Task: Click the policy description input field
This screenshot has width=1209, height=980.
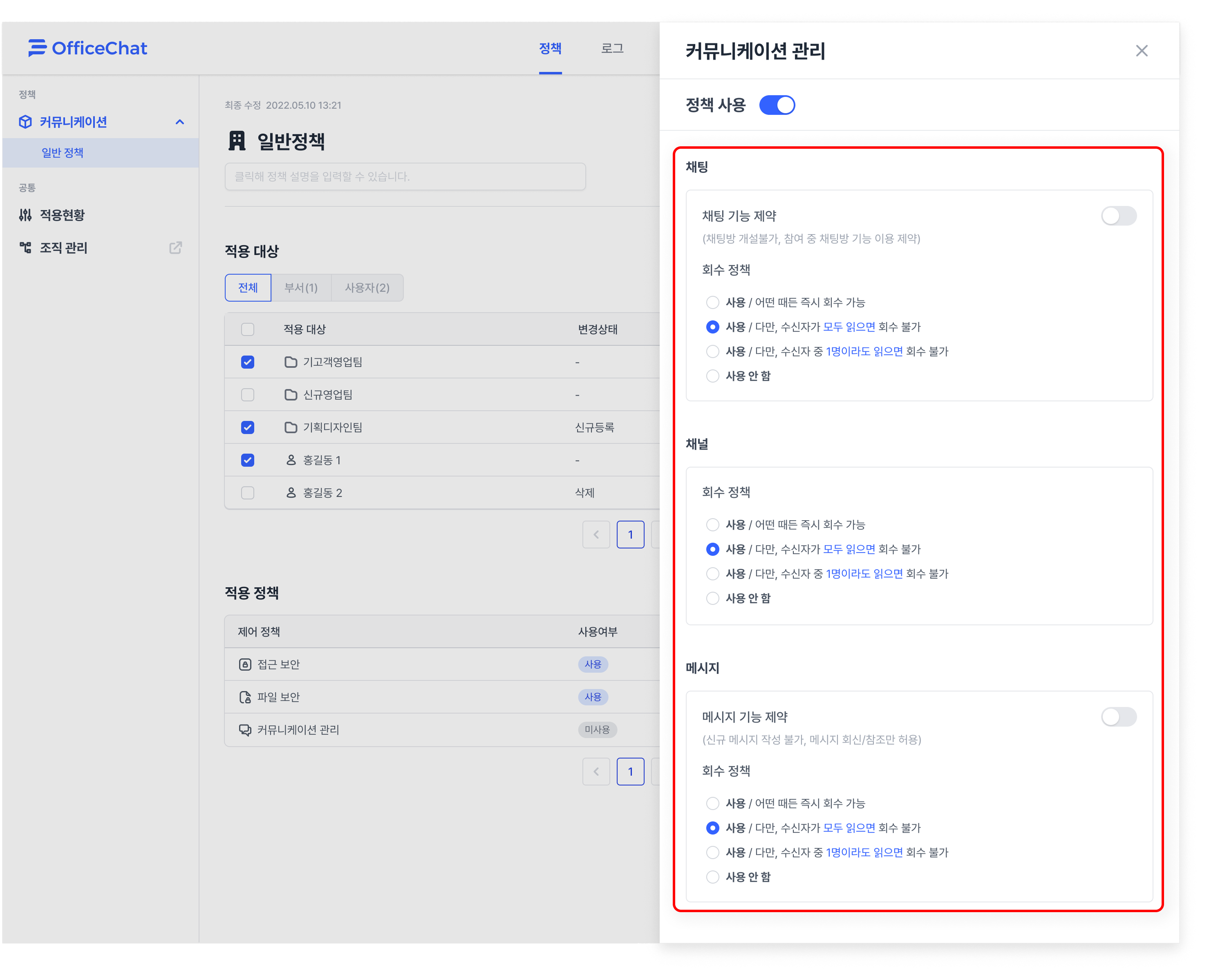Action: [405, 177]
